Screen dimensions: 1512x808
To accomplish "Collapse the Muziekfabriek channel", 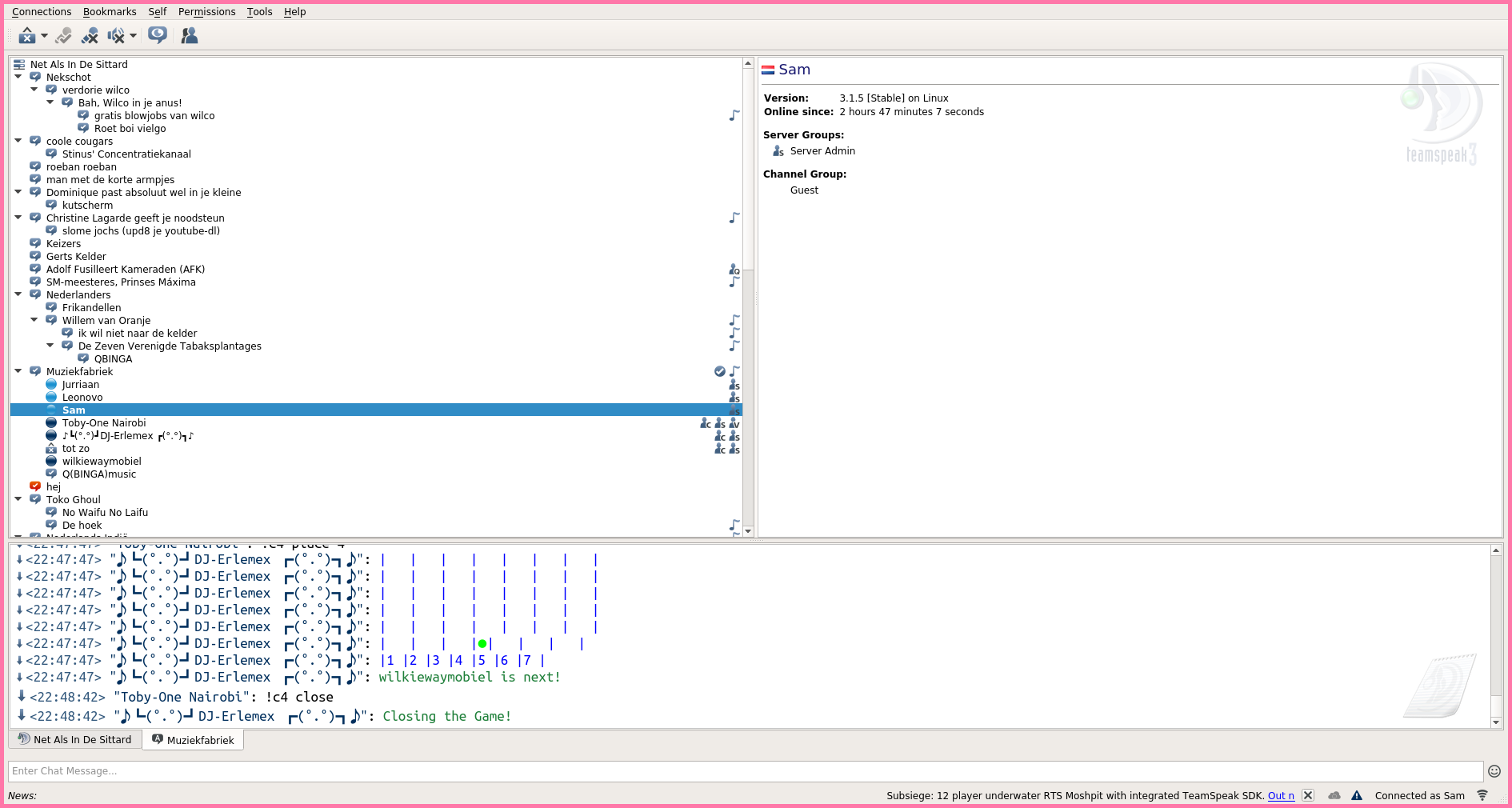I will pyautogui.click(x=18, y=371).
